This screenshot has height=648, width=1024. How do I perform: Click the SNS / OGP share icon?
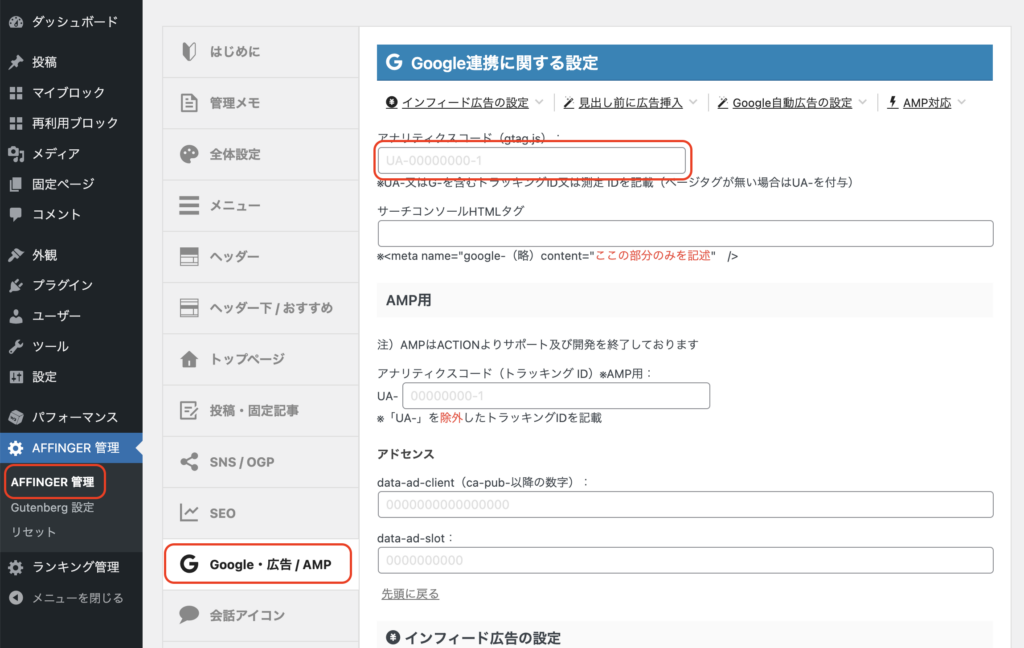point(189,462)
